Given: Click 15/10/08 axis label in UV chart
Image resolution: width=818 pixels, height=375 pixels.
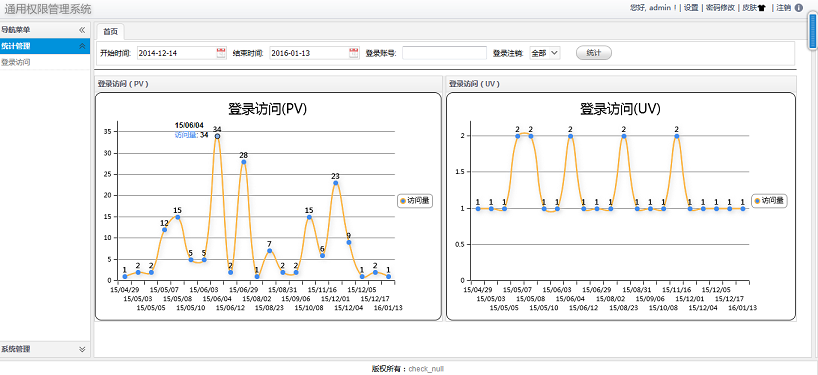Looking at the screenshot, I should coord(663,308).
